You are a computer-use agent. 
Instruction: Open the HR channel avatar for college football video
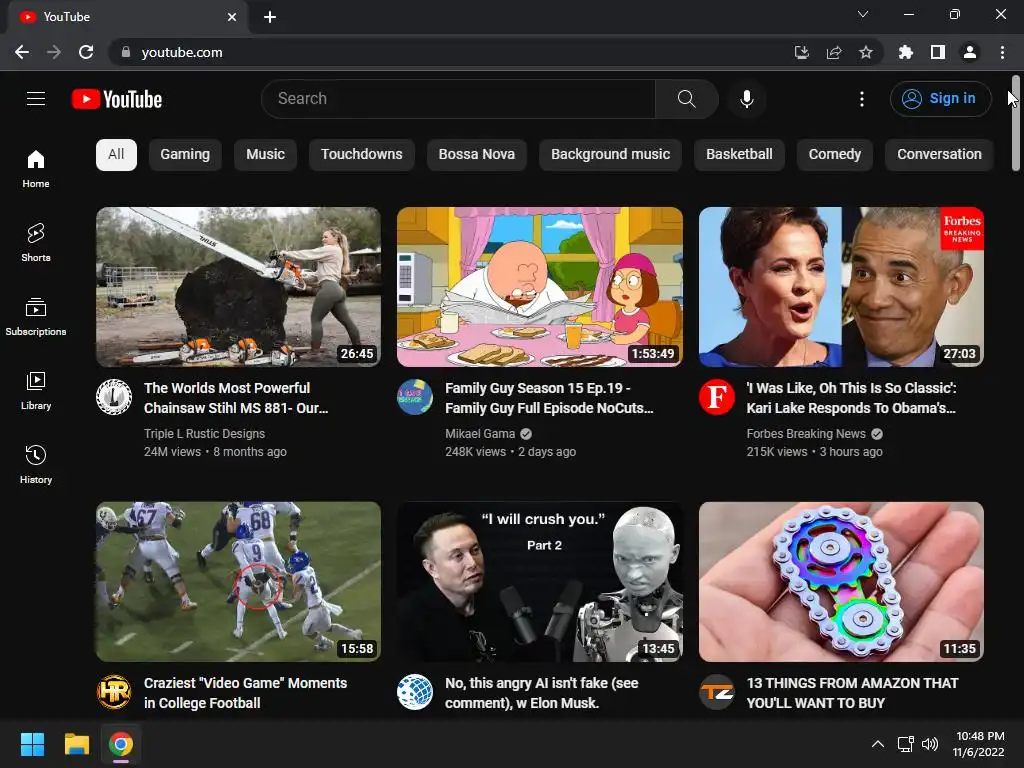(114, 692)
